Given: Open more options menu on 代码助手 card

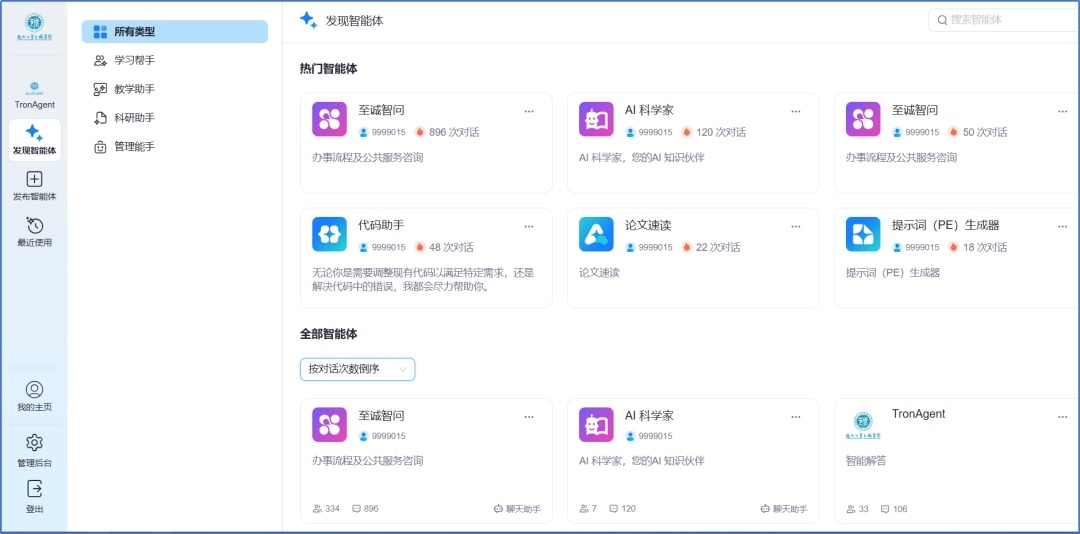Looking at the screenshot, I should coord(529,226).
